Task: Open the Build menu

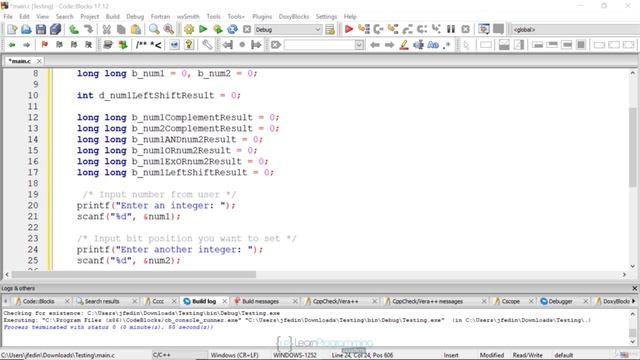Action: pos(113,16)
